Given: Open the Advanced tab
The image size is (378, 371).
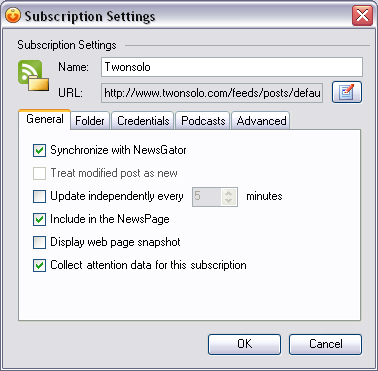Looking at the screenshot, I should 261,121.
